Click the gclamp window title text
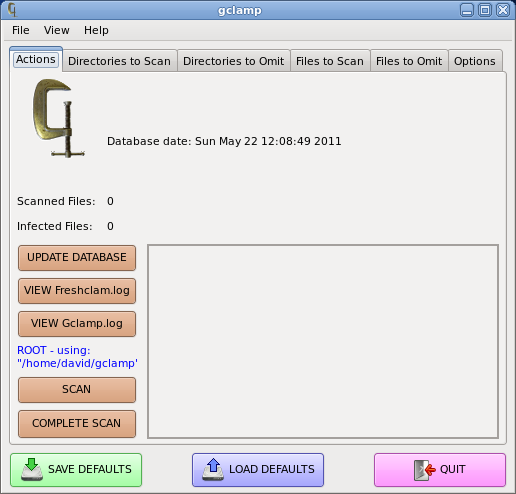Screen dimensions: 516x494 [x=240, y=11]
